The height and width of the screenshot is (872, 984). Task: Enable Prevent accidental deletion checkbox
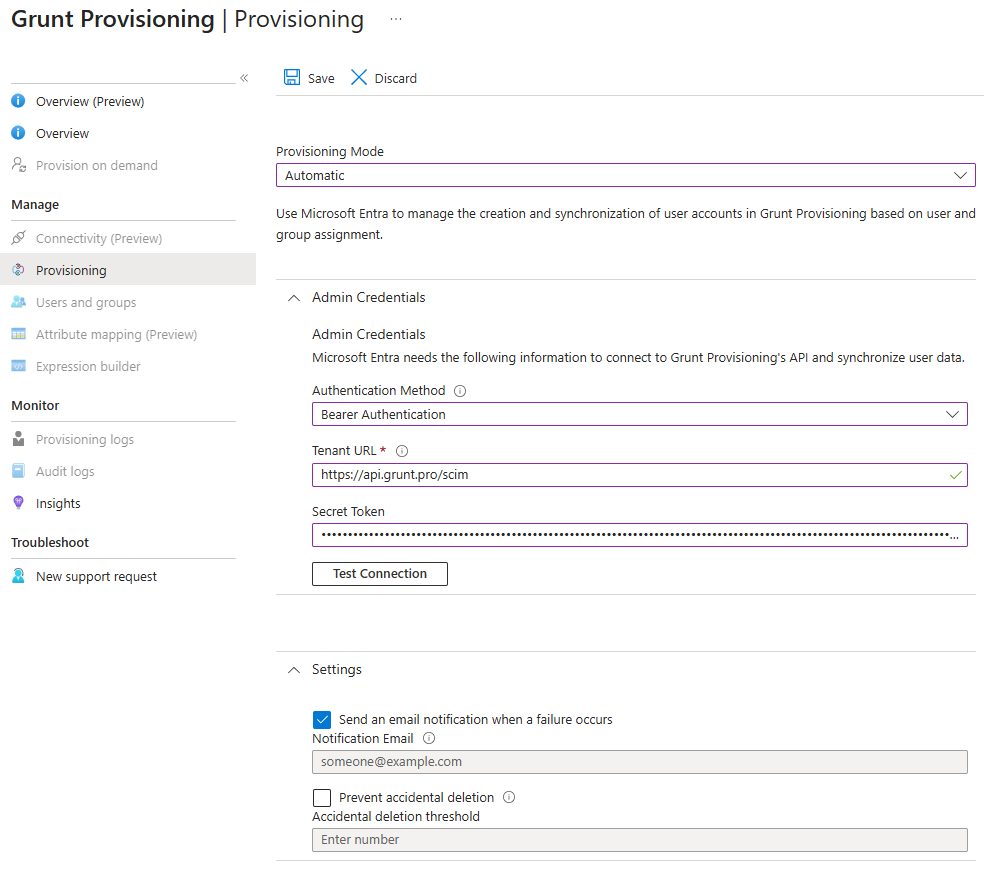click(x=322, y=797)
